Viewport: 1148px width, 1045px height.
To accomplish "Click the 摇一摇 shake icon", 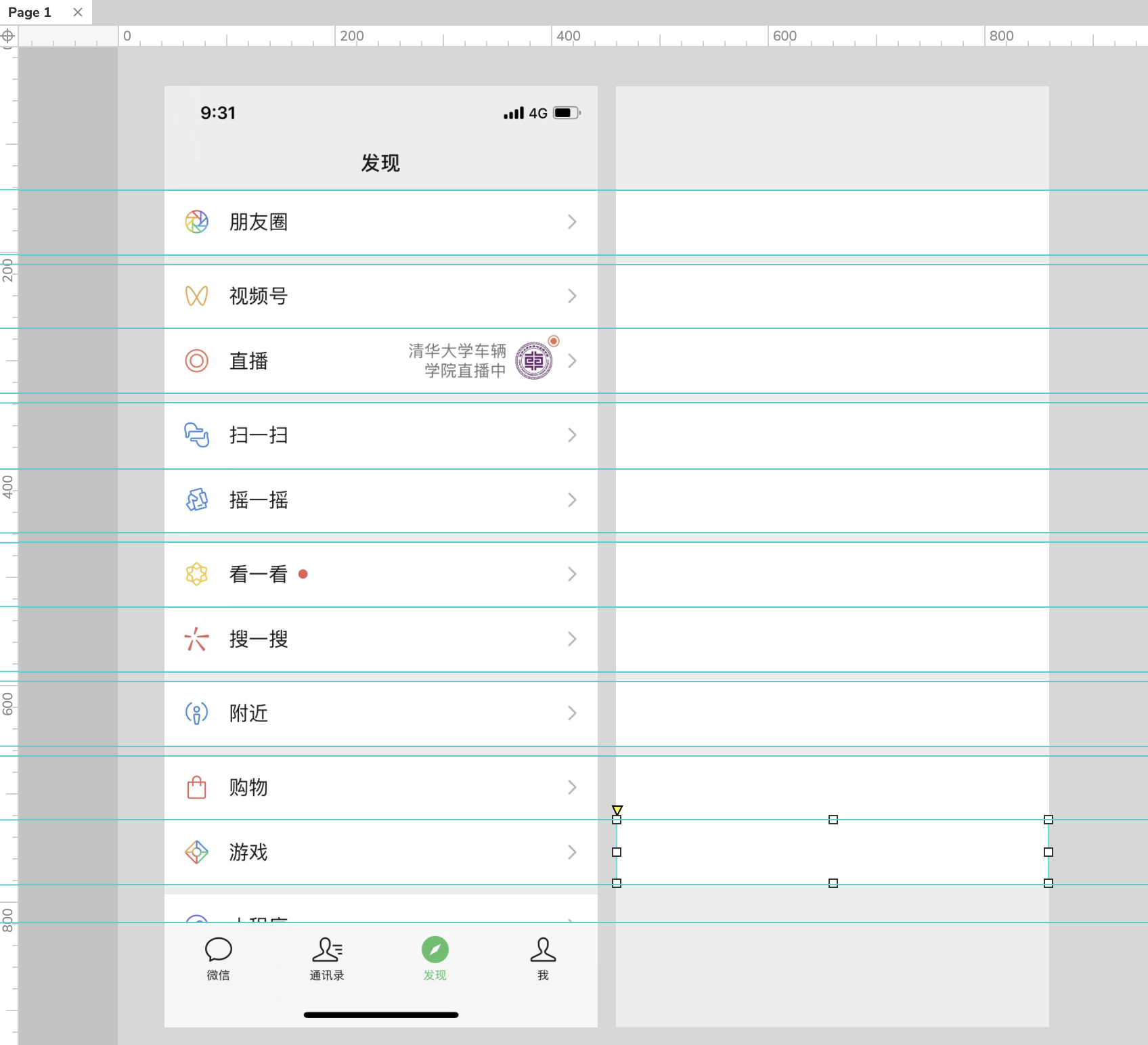I will pos(196,500).
